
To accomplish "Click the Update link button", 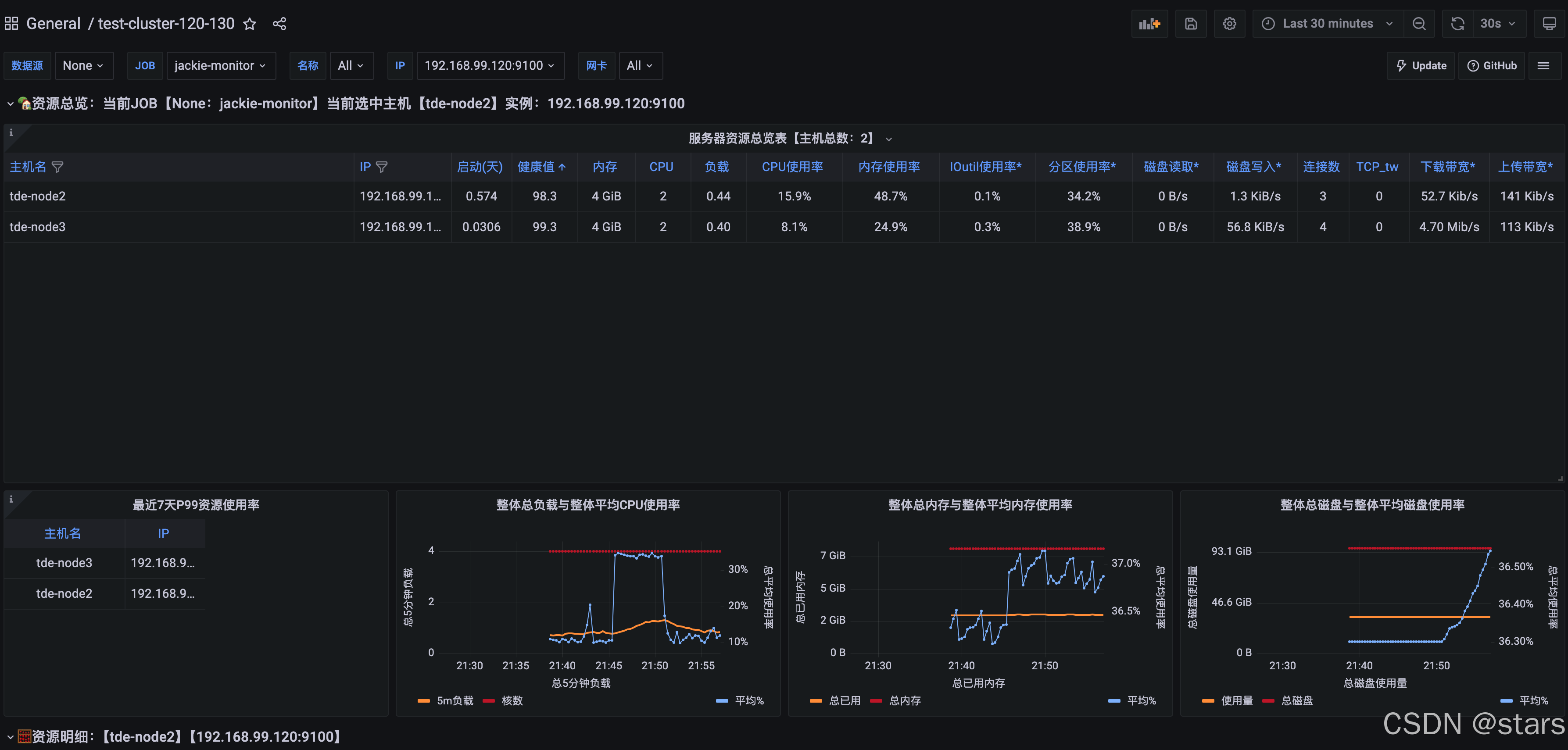I will click(1421, 66).
